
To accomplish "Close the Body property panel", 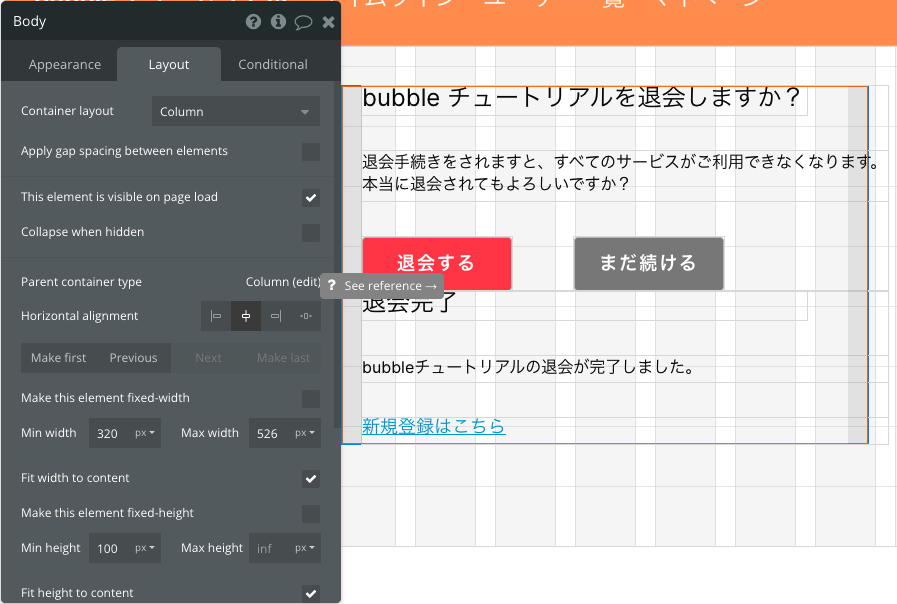I will click(328, 22).
